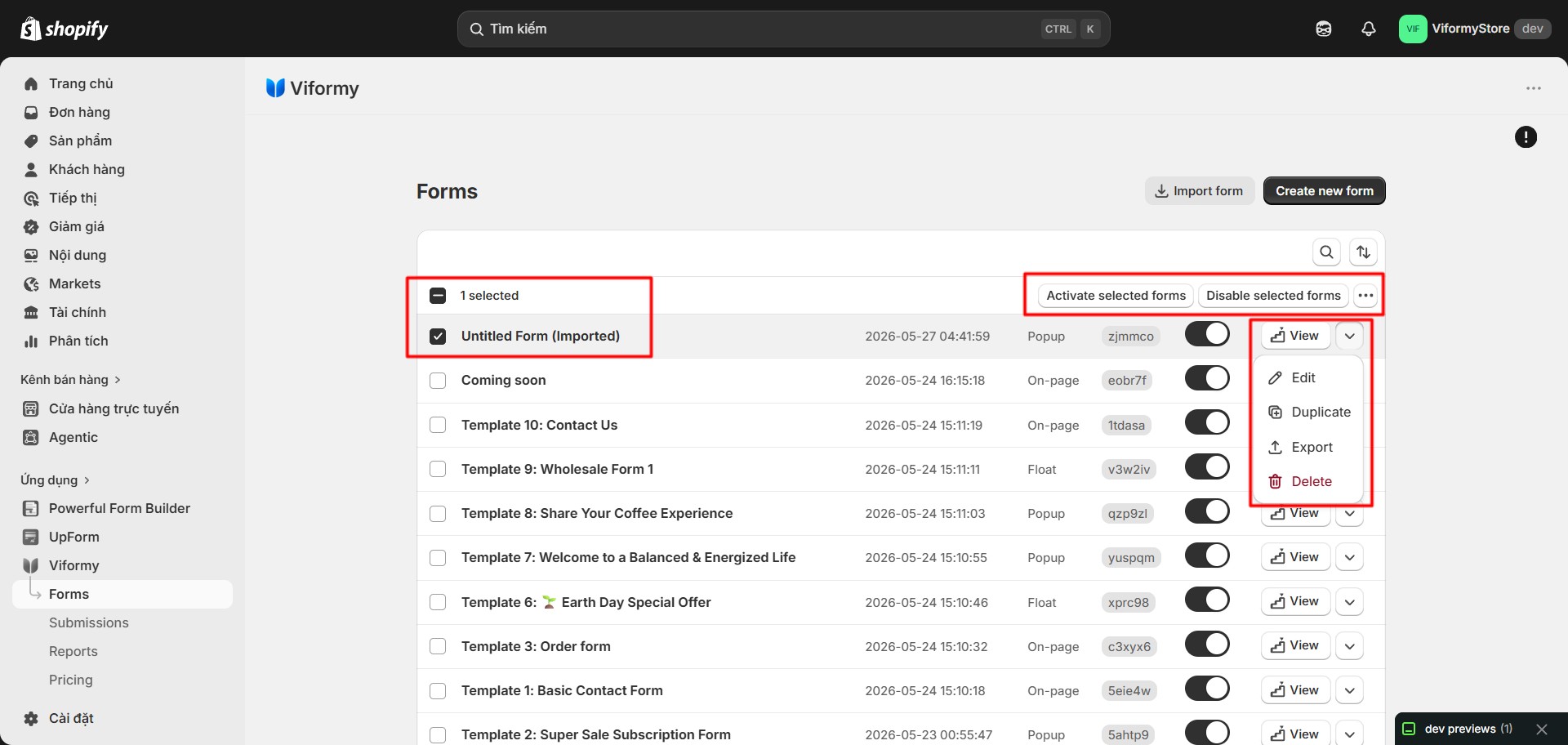
Task: Select Delete in the form actions menu
Action: pos(1309,482)
